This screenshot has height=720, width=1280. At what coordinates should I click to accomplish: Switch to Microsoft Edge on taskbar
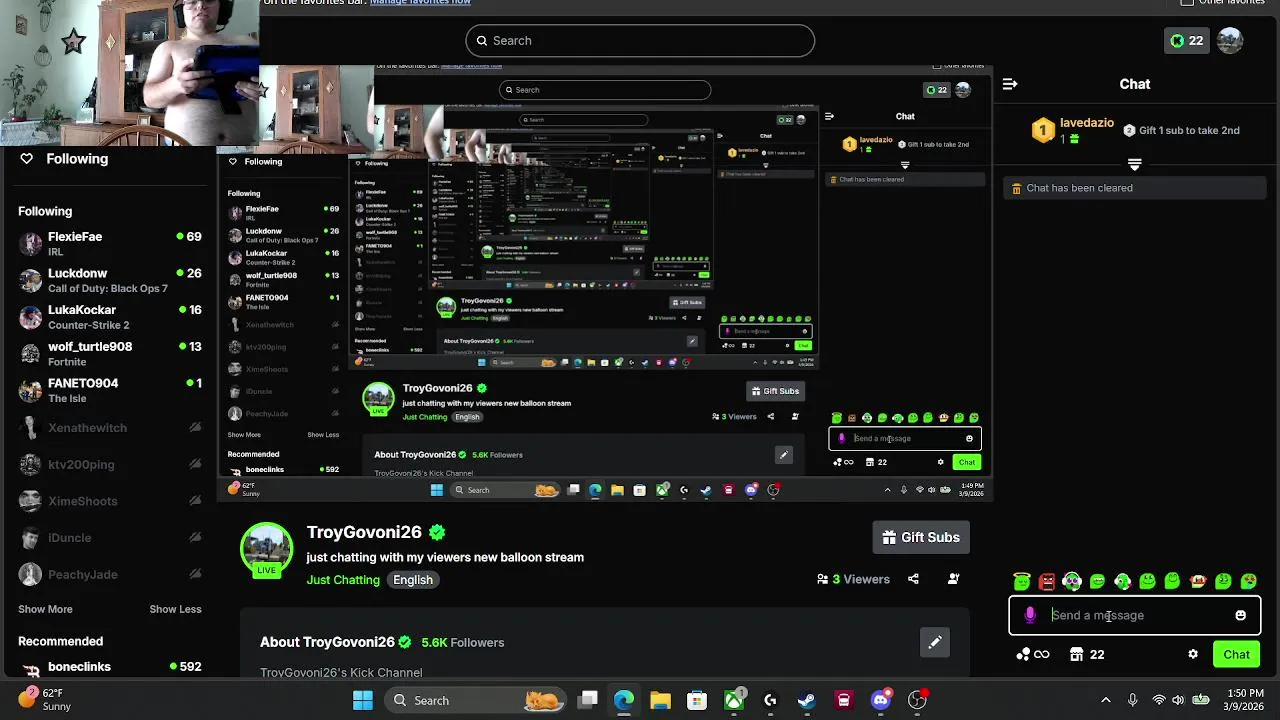pos(624,700)
